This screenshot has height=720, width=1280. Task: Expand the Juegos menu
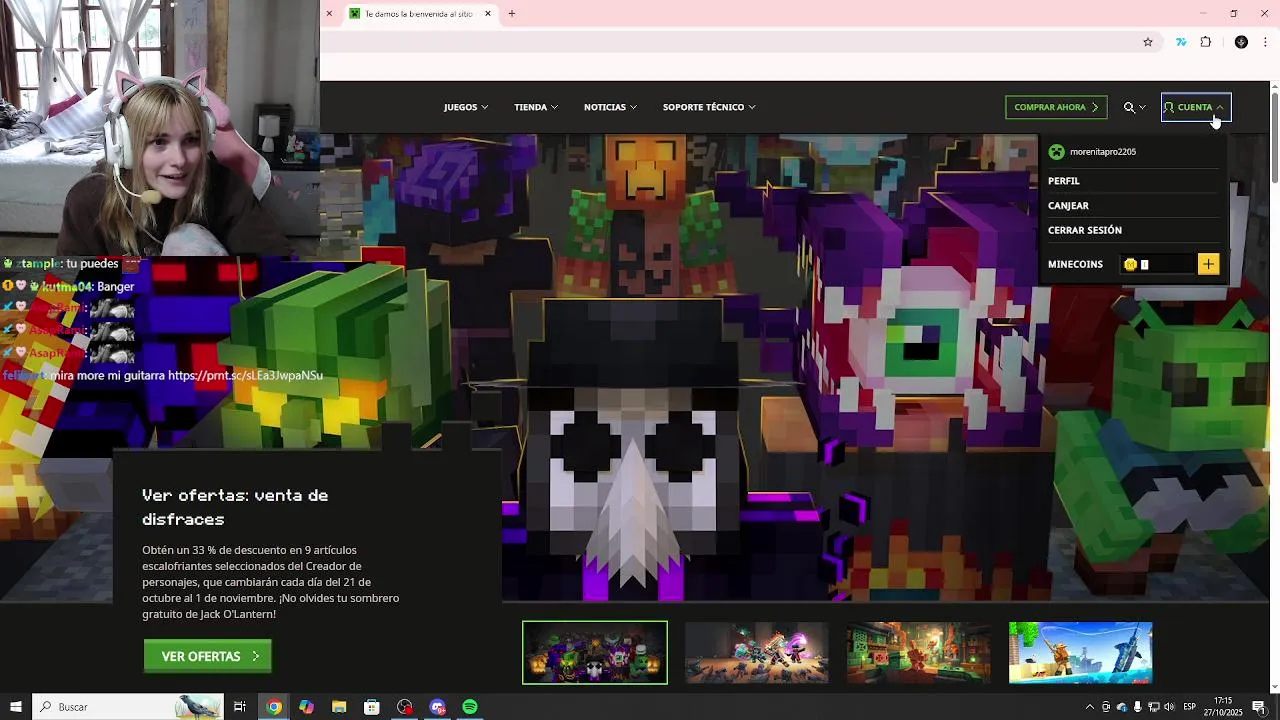[466, 107]
